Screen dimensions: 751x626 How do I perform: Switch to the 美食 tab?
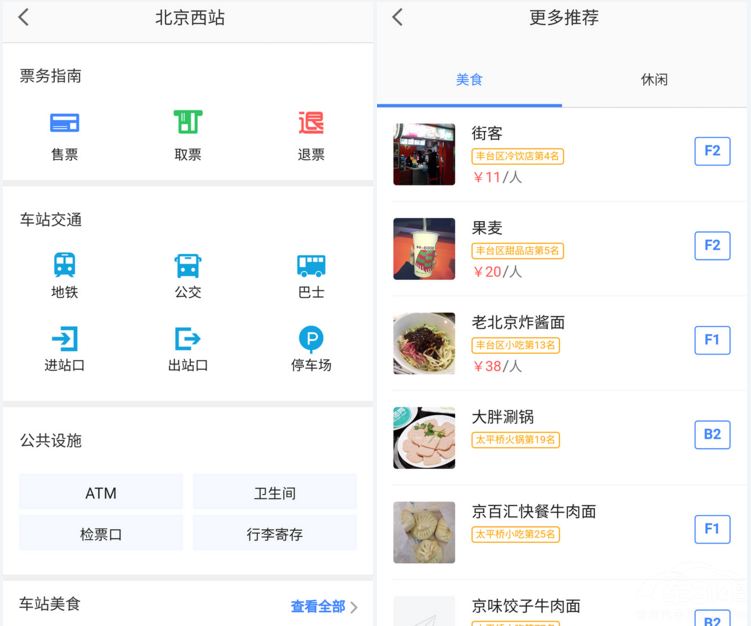point(469,79)
